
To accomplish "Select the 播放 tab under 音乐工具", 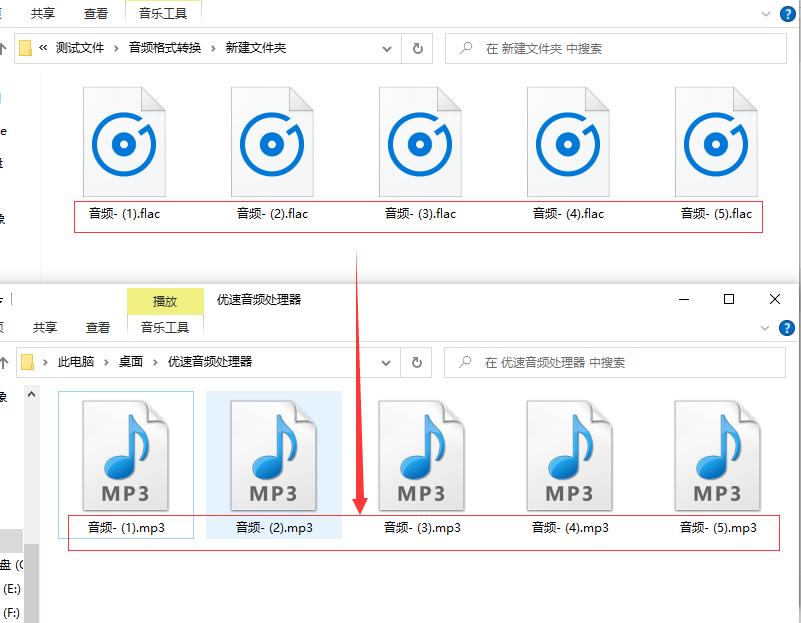I will point(166,301).
